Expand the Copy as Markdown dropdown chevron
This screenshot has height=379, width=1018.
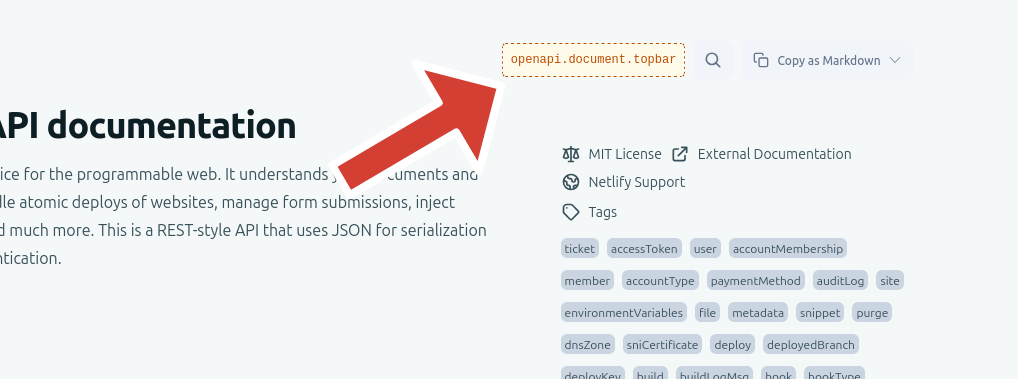pyautogui.click(x=895, y=60)
